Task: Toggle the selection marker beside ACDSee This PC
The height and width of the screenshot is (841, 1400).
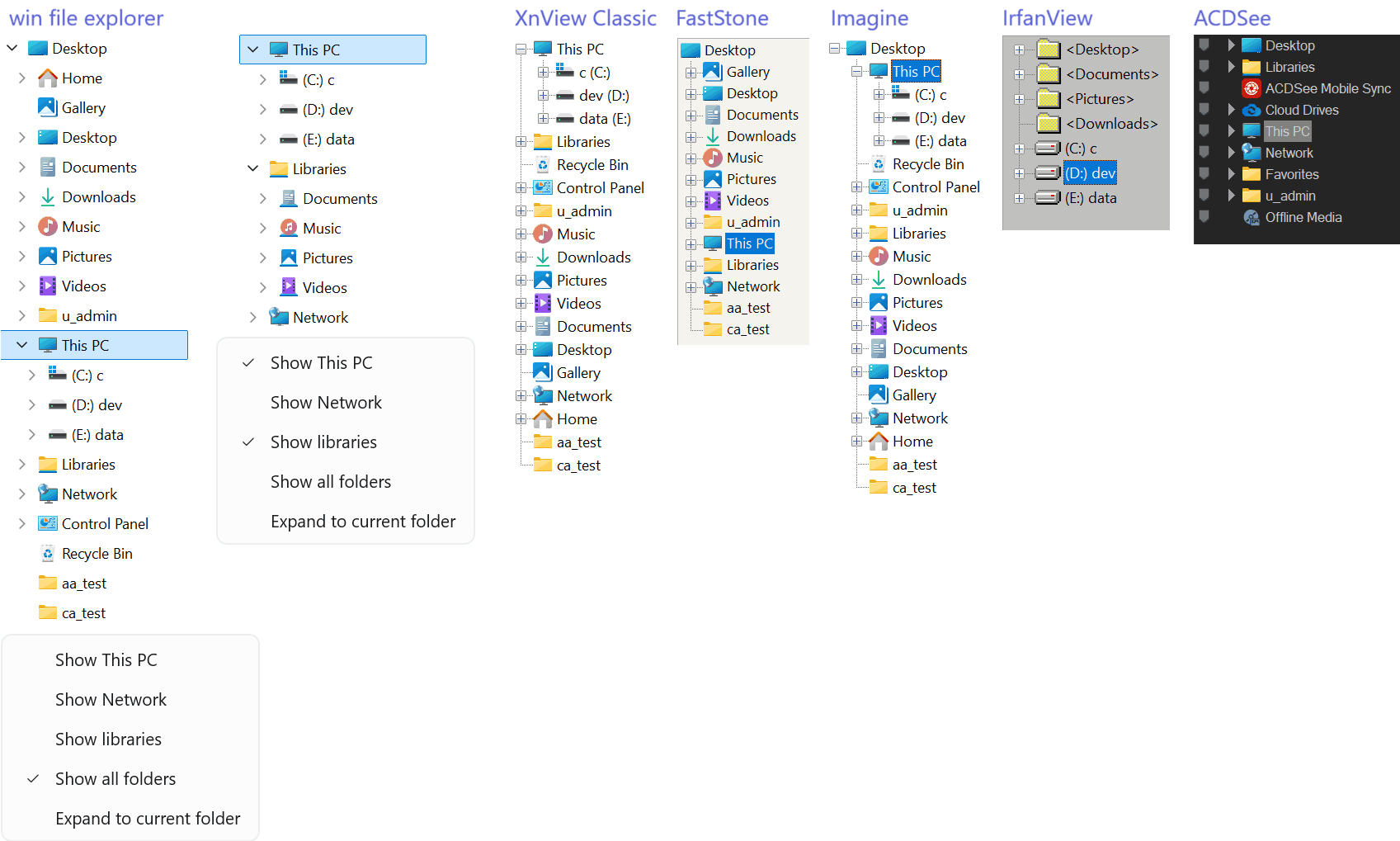Action: [x=1204, y=130]
